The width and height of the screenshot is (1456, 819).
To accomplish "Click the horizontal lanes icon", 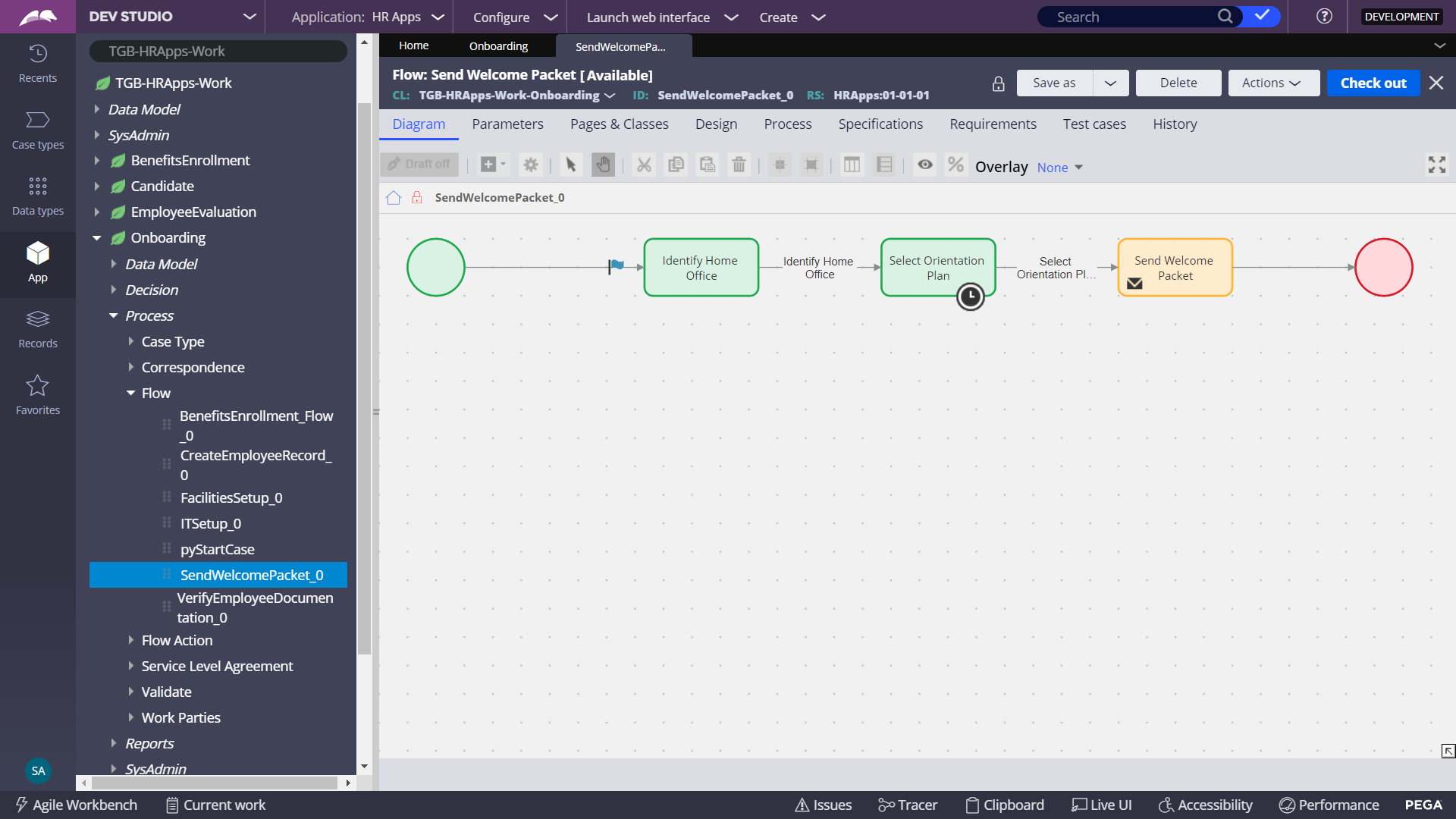I will click(x=884, y=165).
